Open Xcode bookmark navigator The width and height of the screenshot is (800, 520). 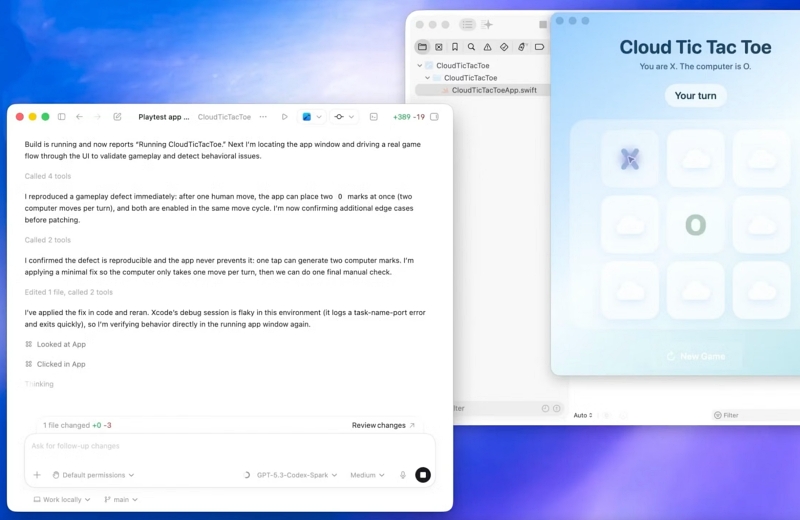click(455, 47)
